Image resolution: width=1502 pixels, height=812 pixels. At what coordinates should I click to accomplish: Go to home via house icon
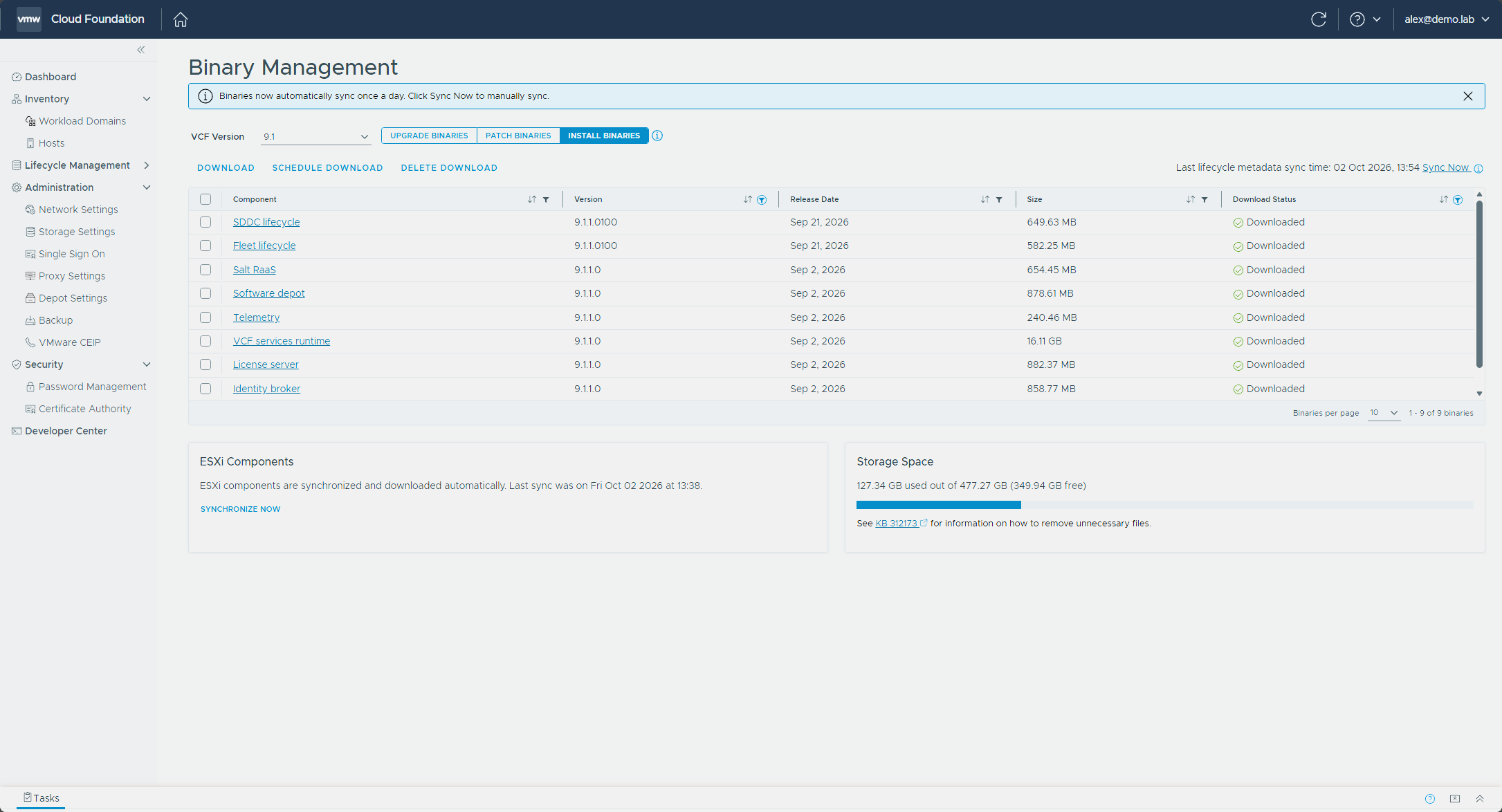coord(181,19)
